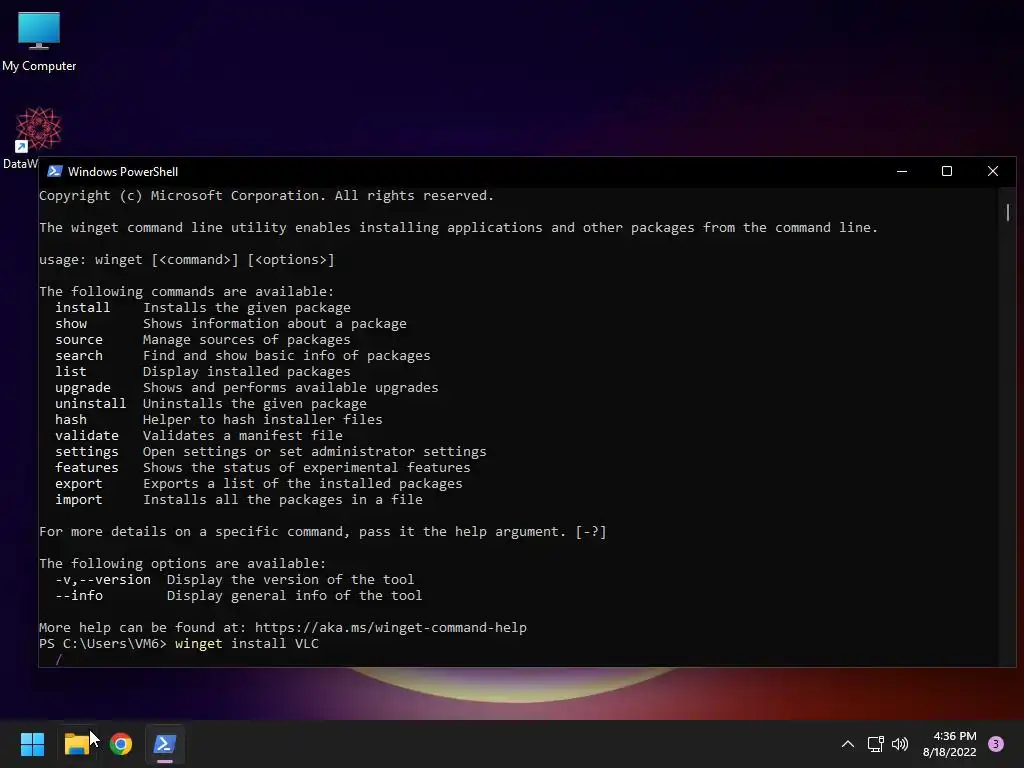Close the Windows PowerShell window
The image size is (1024, 768).
point(993,171)
